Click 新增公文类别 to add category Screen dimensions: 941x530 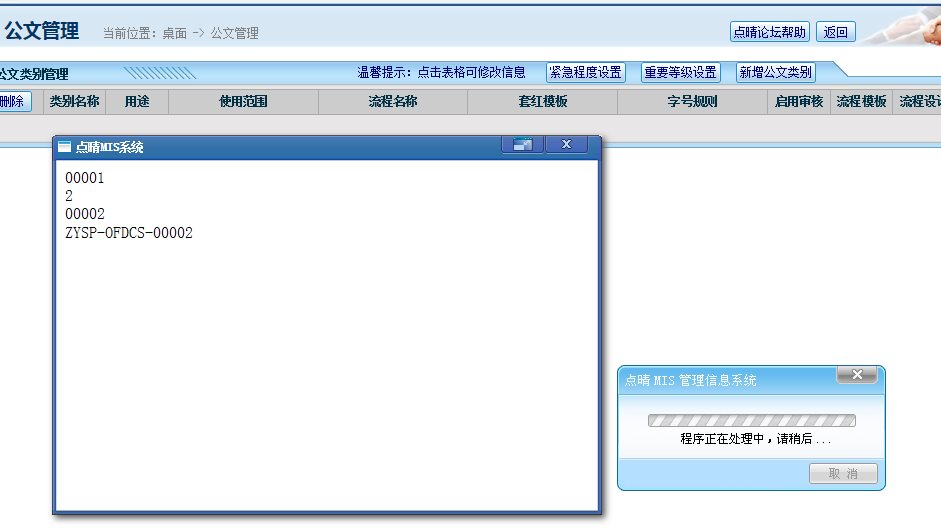[x=775, y=73]
